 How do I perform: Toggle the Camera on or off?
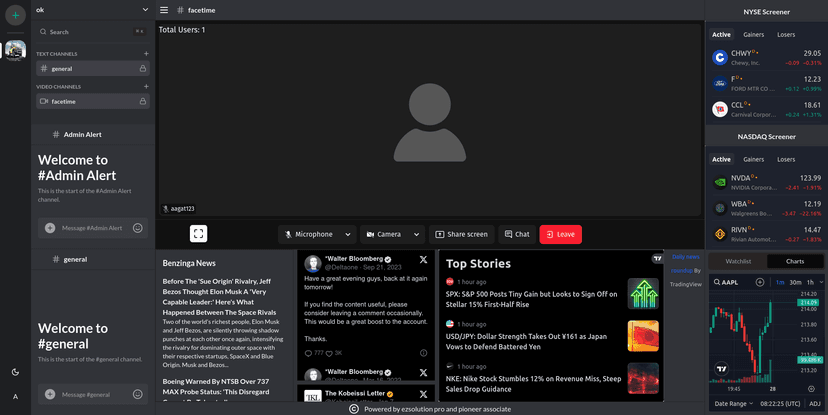coord(383,234)
